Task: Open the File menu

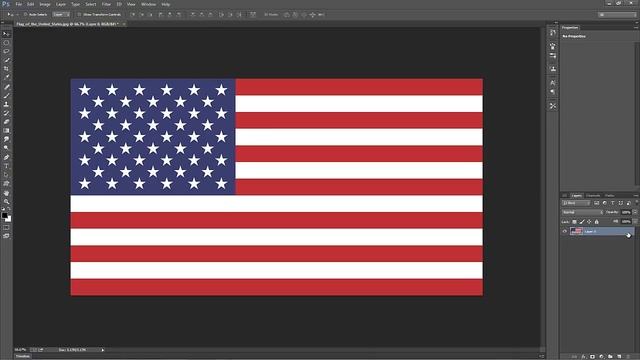Action: coord(19,4)
